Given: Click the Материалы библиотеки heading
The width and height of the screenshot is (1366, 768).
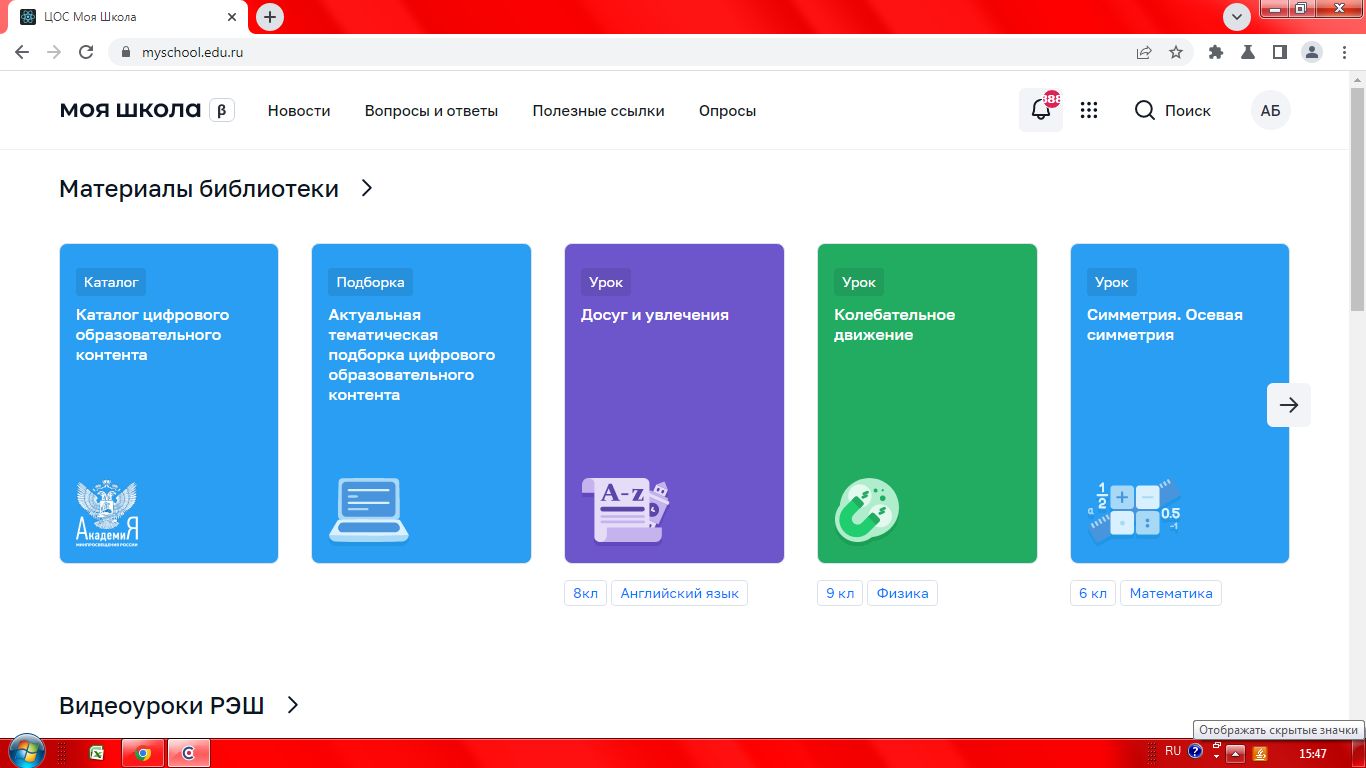Looking at the screenshot, I should click(199, 188).
